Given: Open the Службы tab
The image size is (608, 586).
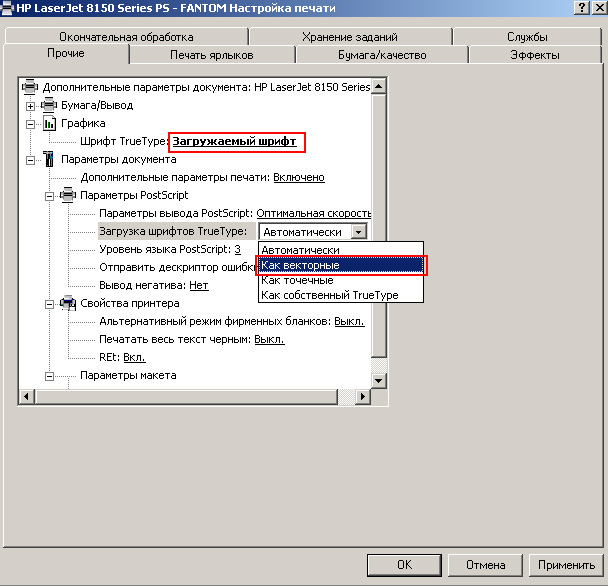Looking at the screenshot, I should 527,37.
